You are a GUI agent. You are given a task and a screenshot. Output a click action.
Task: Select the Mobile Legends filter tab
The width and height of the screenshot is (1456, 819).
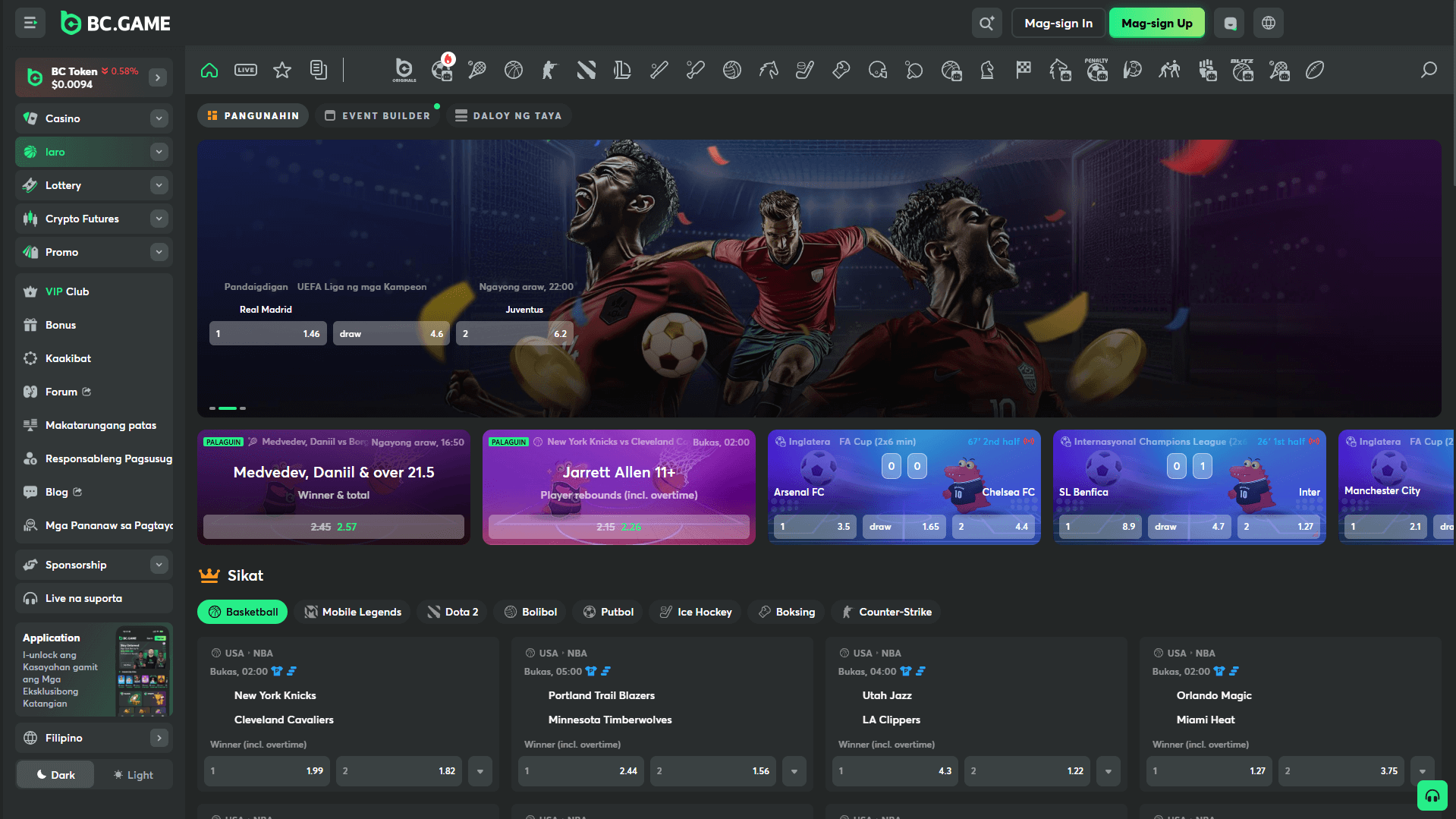353,612
